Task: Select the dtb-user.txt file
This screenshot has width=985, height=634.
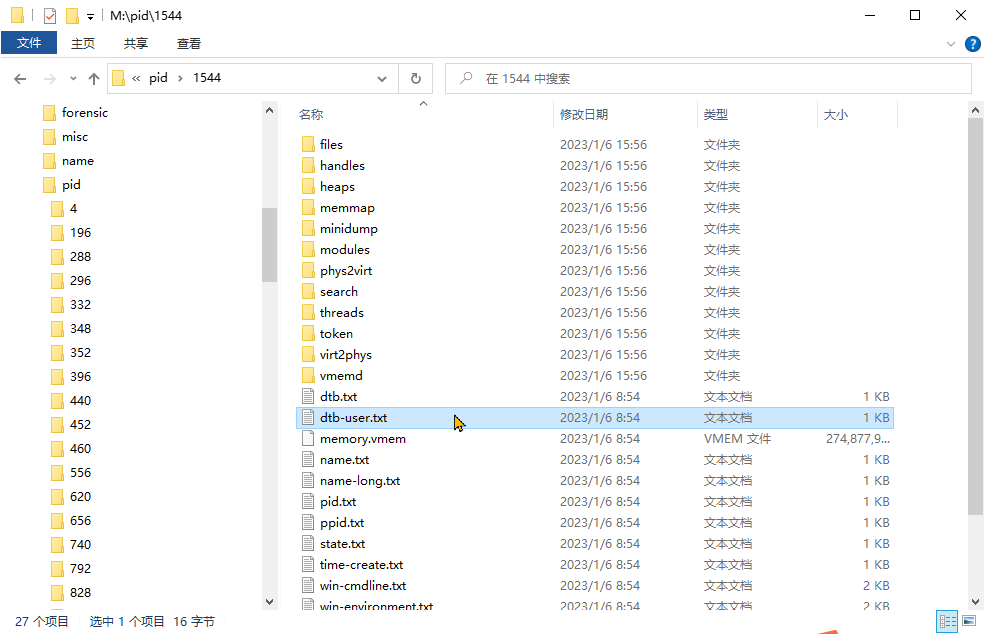Action: [x=594, y=418]
